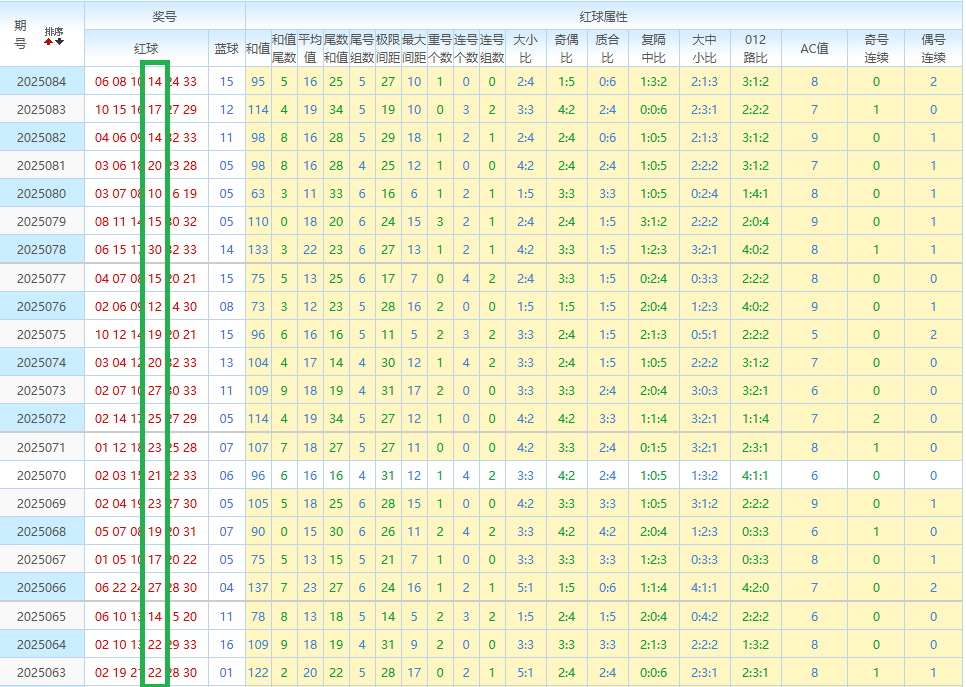Click 复隔中比 3:1:2 in row 2025079

[x=654, y=221]
